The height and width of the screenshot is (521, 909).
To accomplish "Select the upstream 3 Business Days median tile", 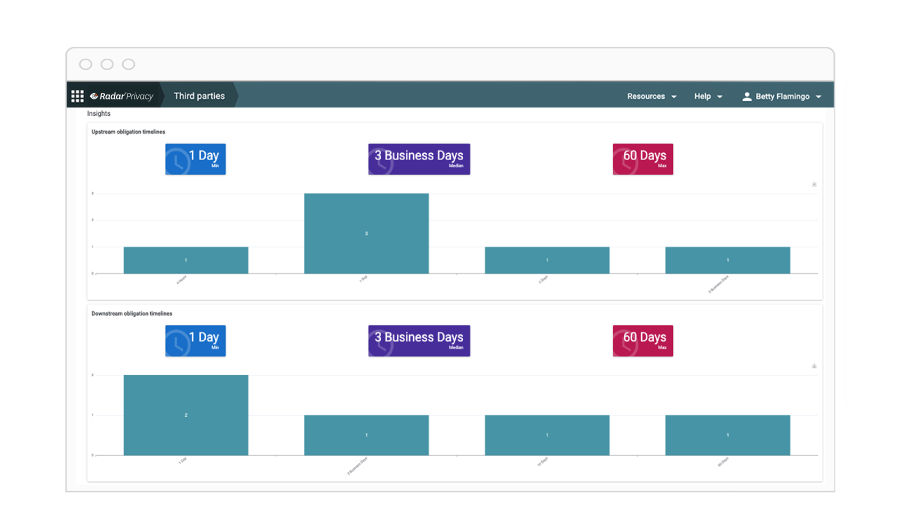I will (418, 159).
